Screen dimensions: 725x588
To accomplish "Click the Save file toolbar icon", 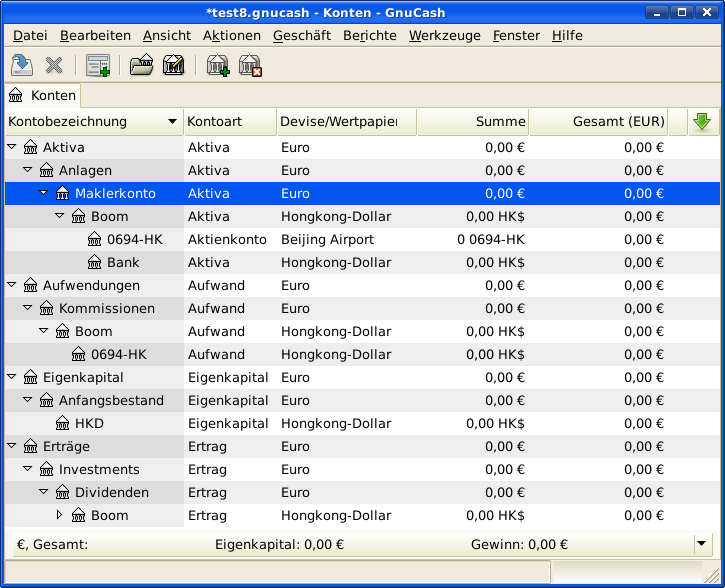I will coord(21,66).
